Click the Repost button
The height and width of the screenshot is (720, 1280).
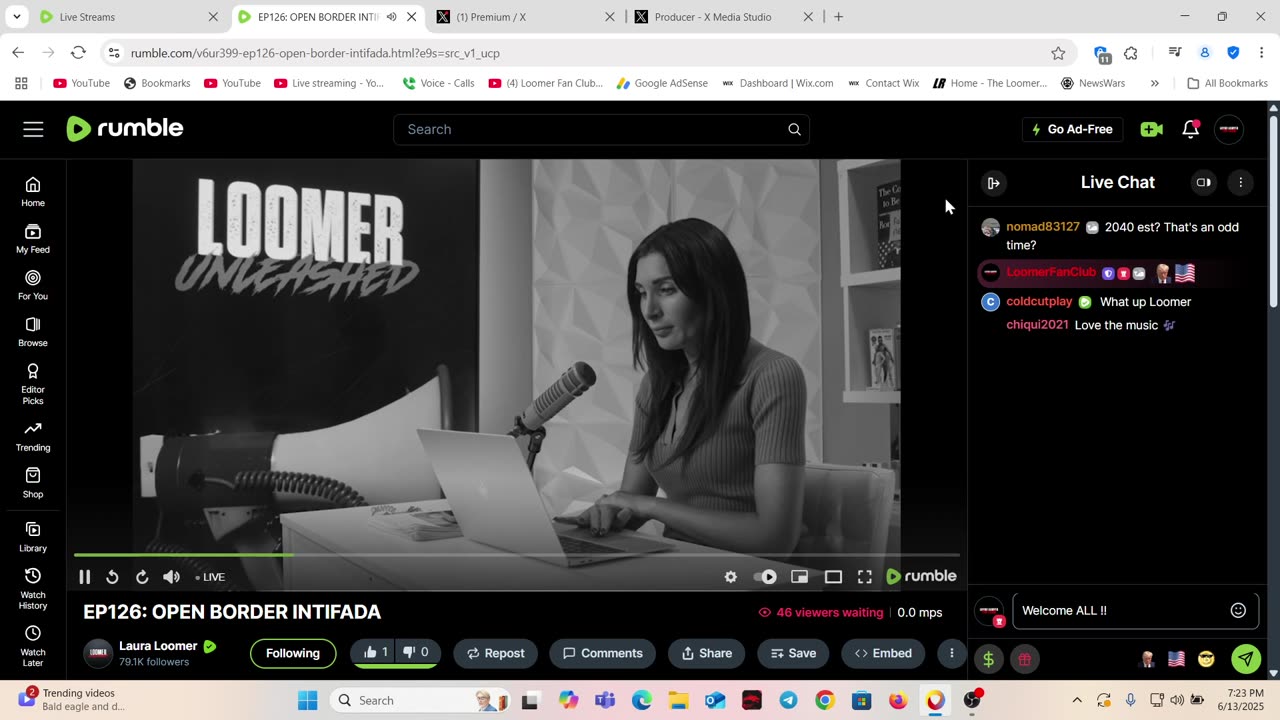tap(496, 653)
